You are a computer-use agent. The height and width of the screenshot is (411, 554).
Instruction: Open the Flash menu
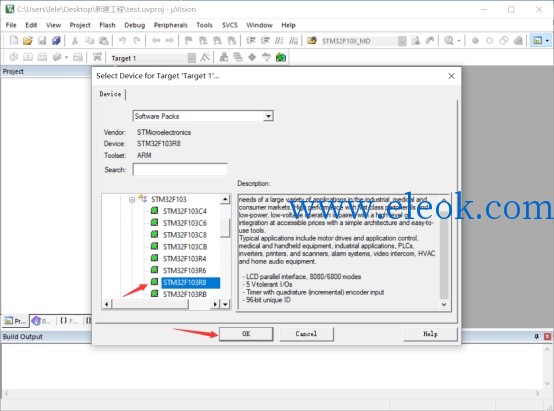[x=107, y=25]
